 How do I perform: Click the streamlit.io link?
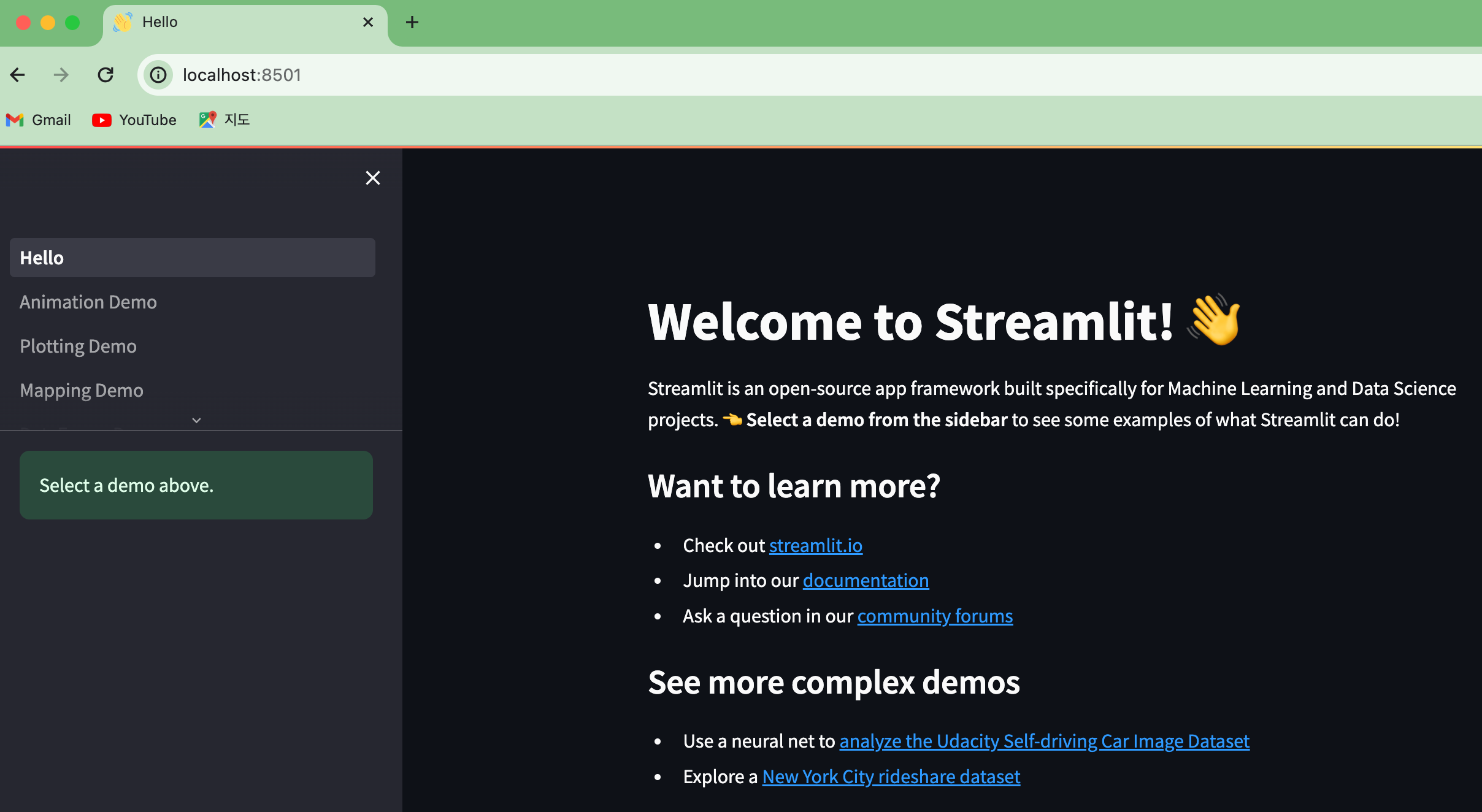tap(815, 545)
